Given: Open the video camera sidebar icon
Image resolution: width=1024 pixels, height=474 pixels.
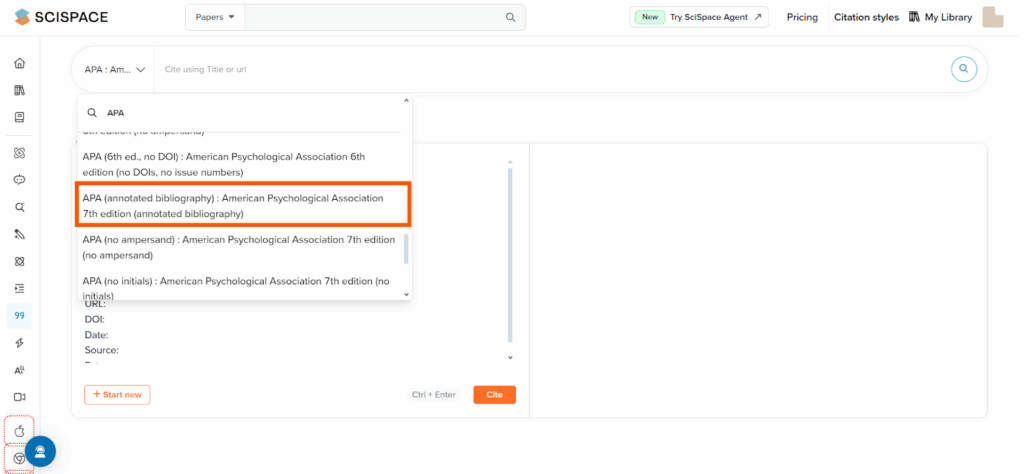Looking at the screenshot, I should (x=20, y=397).
